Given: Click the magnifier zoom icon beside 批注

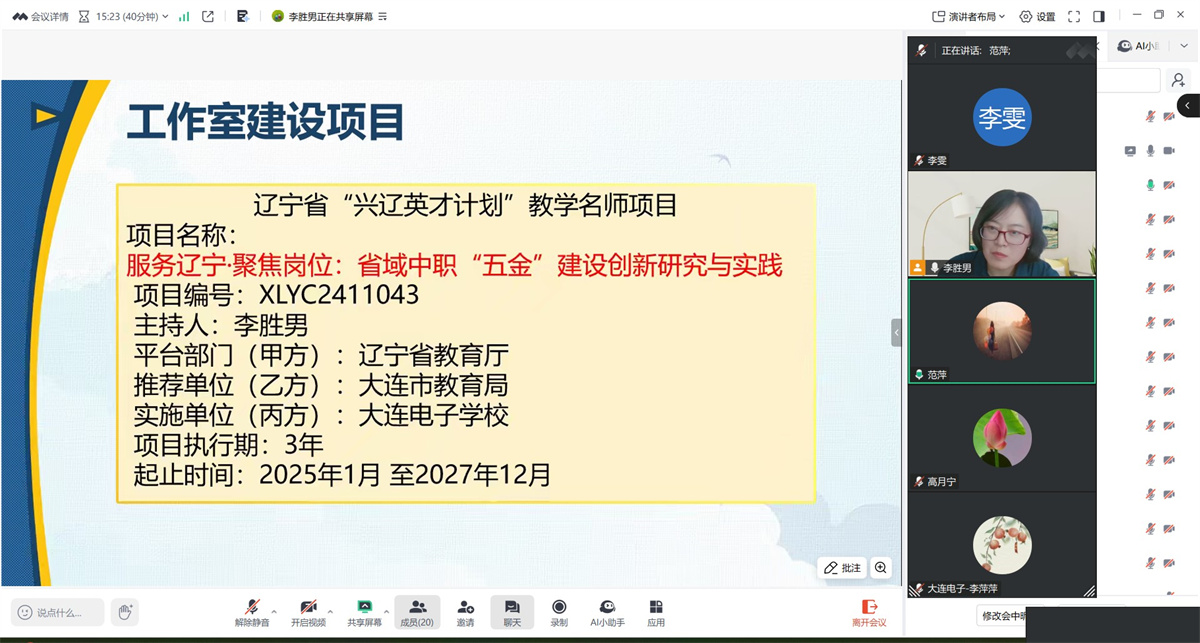Looking at the screenshot, I should (881, 568).
